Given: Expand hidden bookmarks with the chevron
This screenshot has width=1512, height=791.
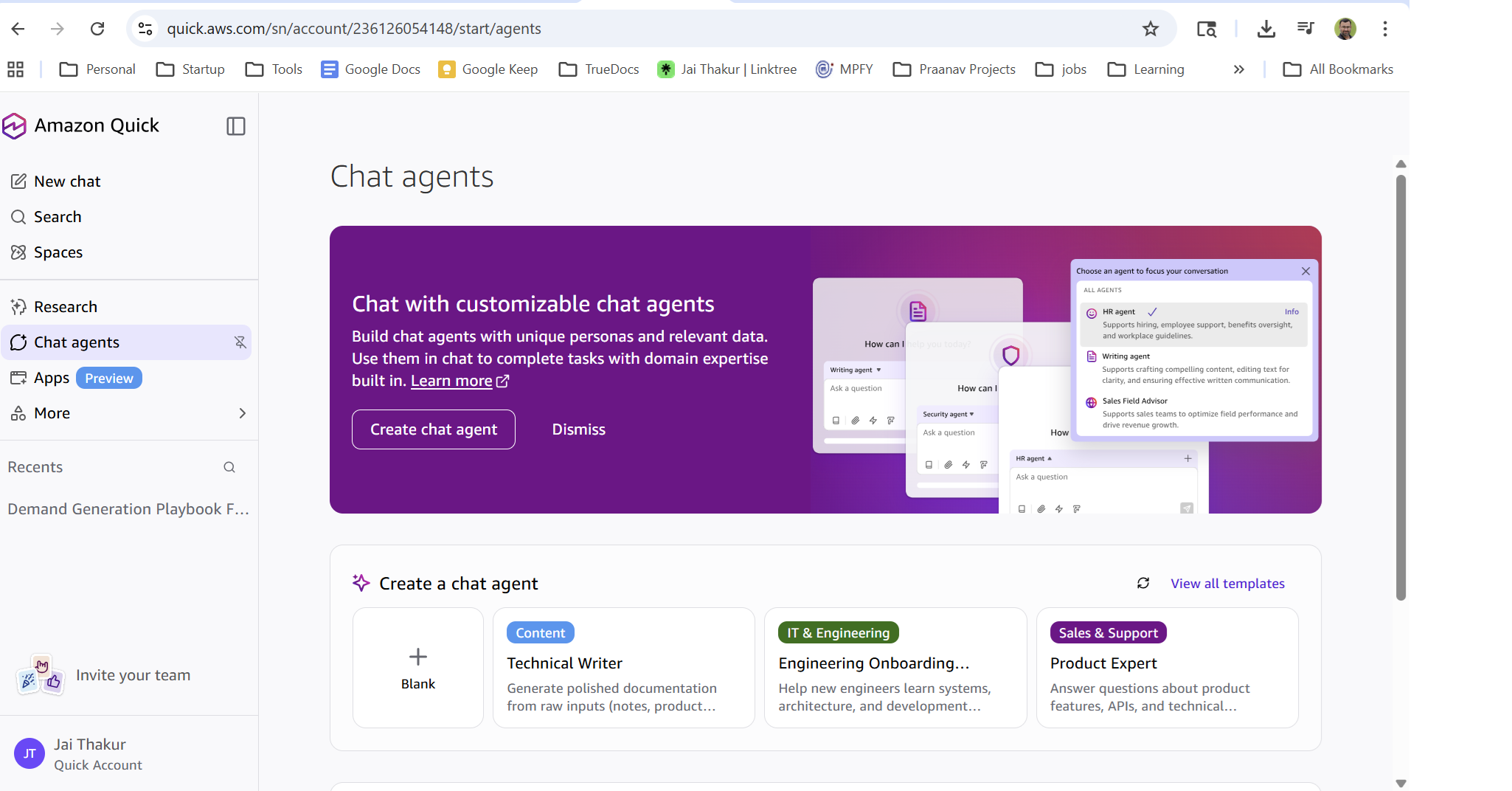Looking at the screenshot, I should coord(1238,69).
